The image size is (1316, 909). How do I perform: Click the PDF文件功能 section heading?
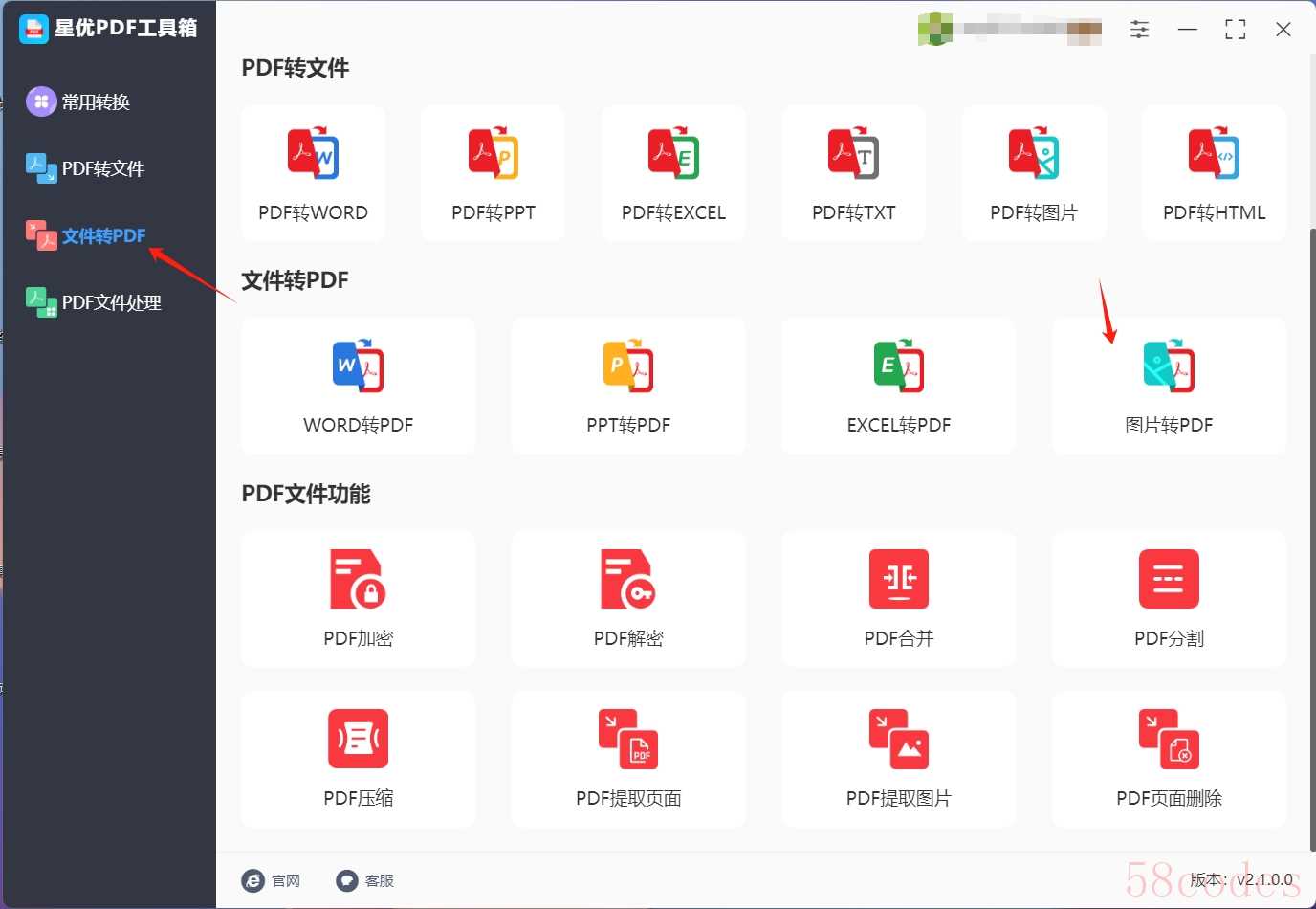[x=306, y=495]
